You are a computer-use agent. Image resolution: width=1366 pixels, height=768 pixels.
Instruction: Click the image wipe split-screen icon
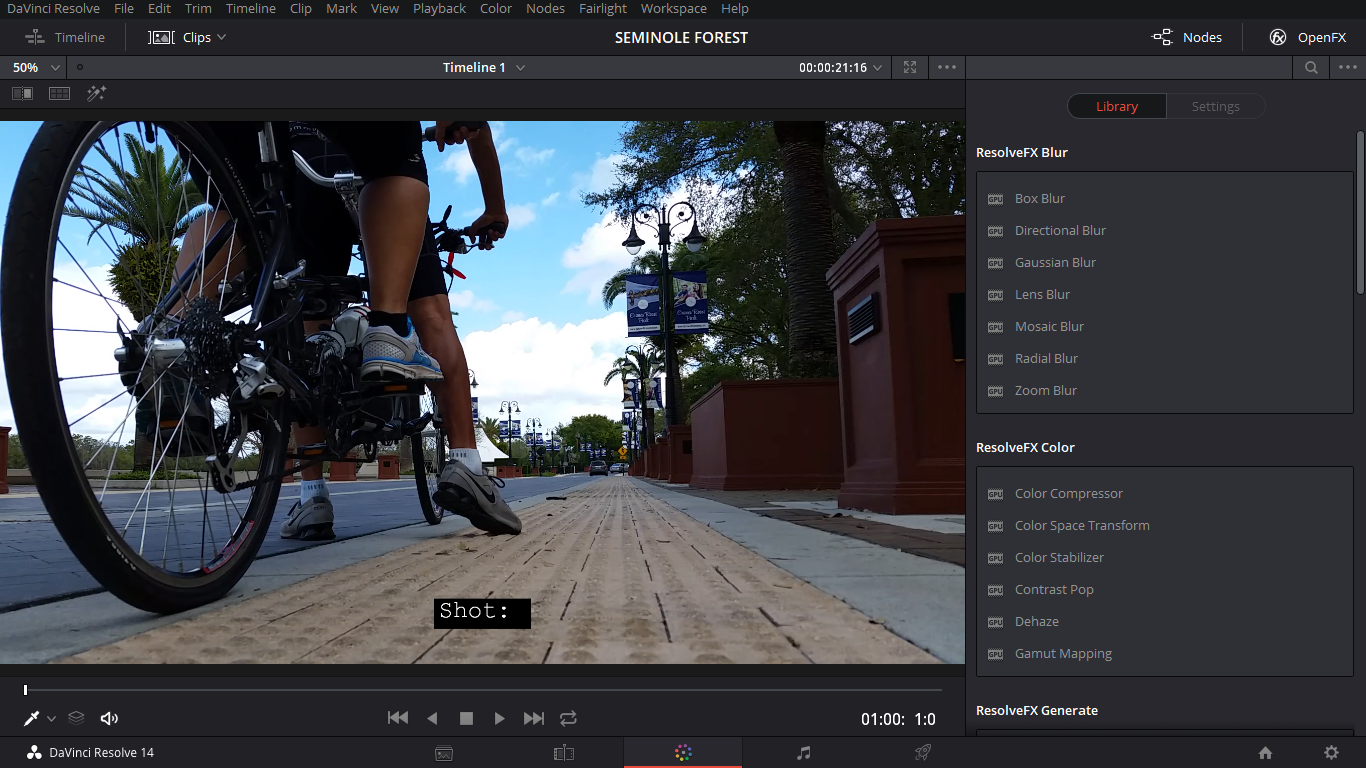pos(22,93)
